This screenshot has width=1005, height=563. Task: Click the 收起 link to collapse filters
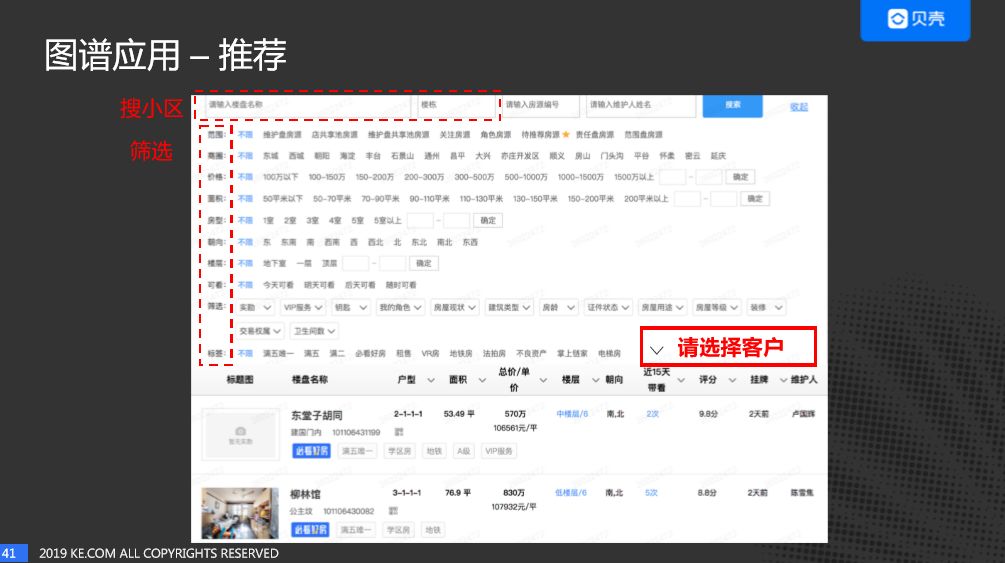click(x=799, y=107)
